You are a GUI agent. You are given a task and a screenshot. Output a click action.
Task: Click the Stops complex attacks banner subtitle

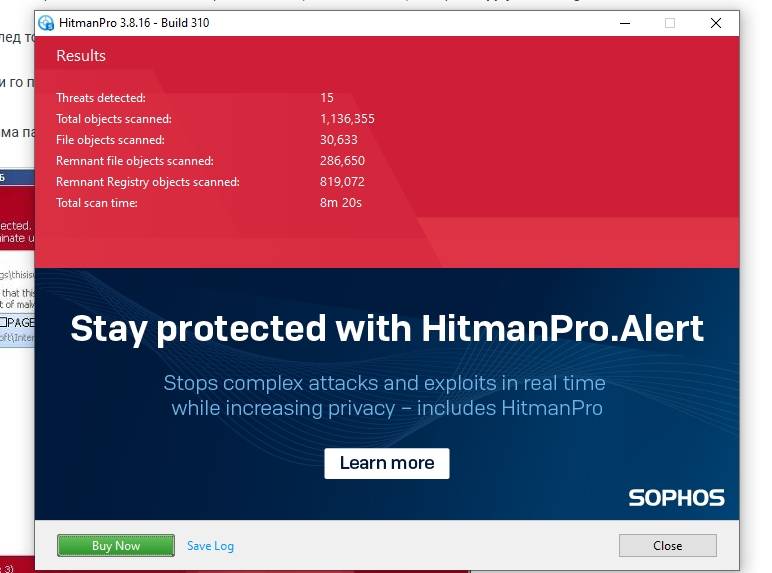(386, 395)
